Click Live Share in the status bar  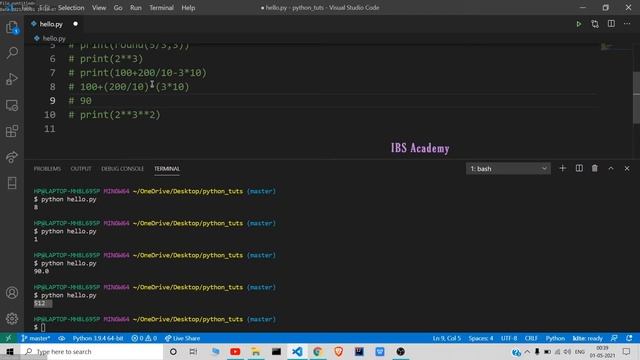(x=182, y=338)
